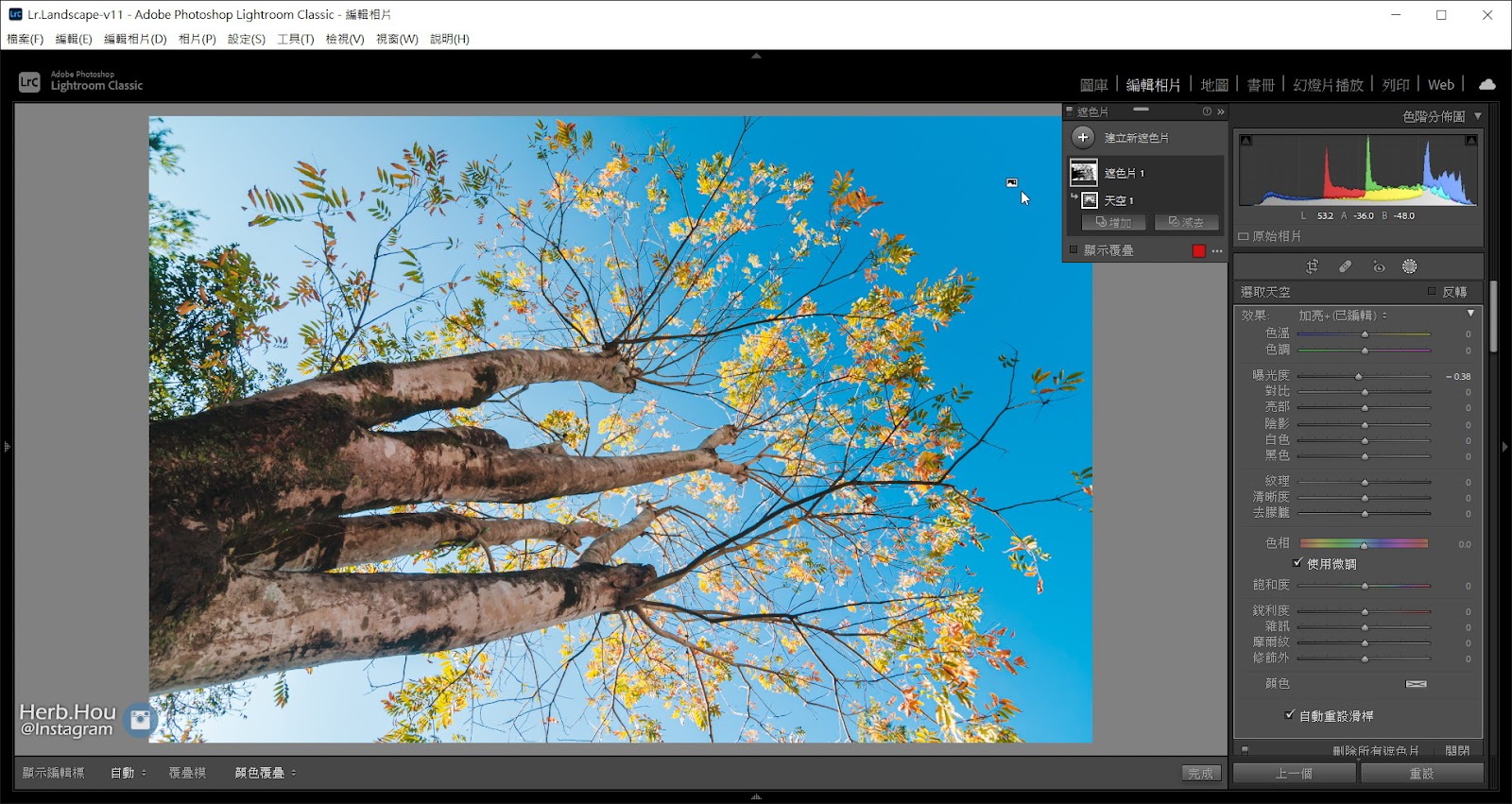Open the 顏色覆疊 overlay mode dropdown
This screenshot has width=1512, height=804.
(x=266, y=773)
